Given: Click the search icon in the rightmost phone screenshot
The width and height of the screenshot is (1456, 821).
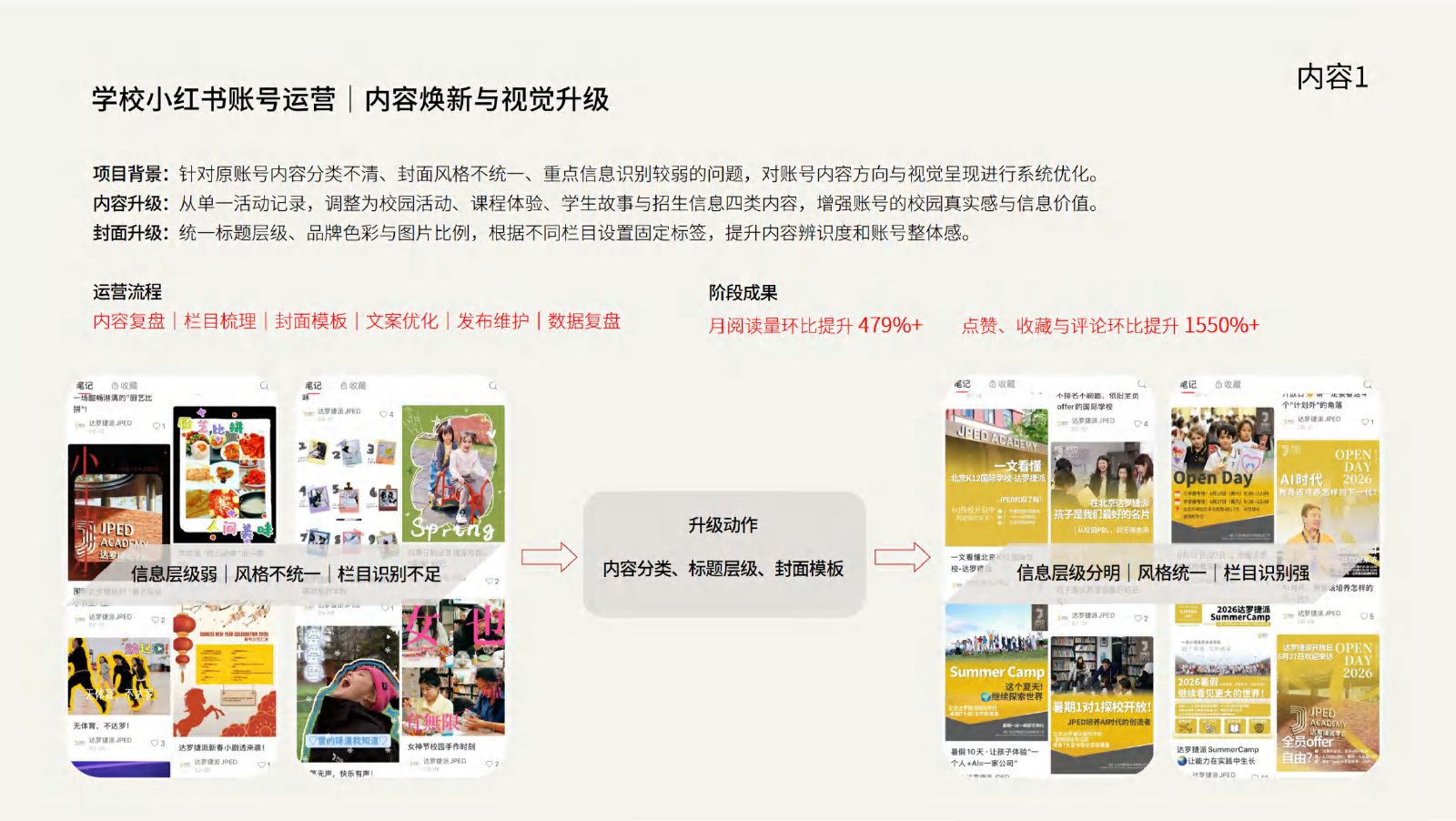Looking at the screenshot, I should tap(1367, 384).
